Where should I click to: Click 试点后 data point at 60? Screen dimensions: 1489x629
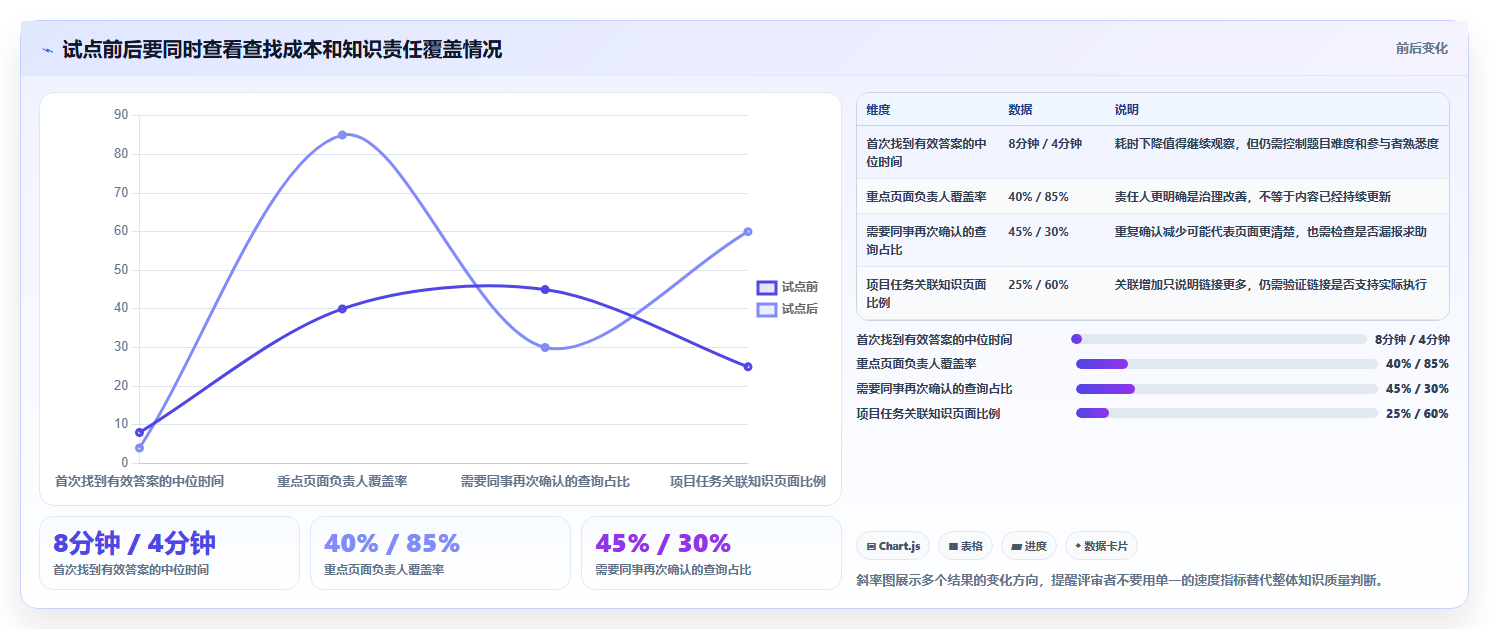pyautogui.click(x=748, y=232)
